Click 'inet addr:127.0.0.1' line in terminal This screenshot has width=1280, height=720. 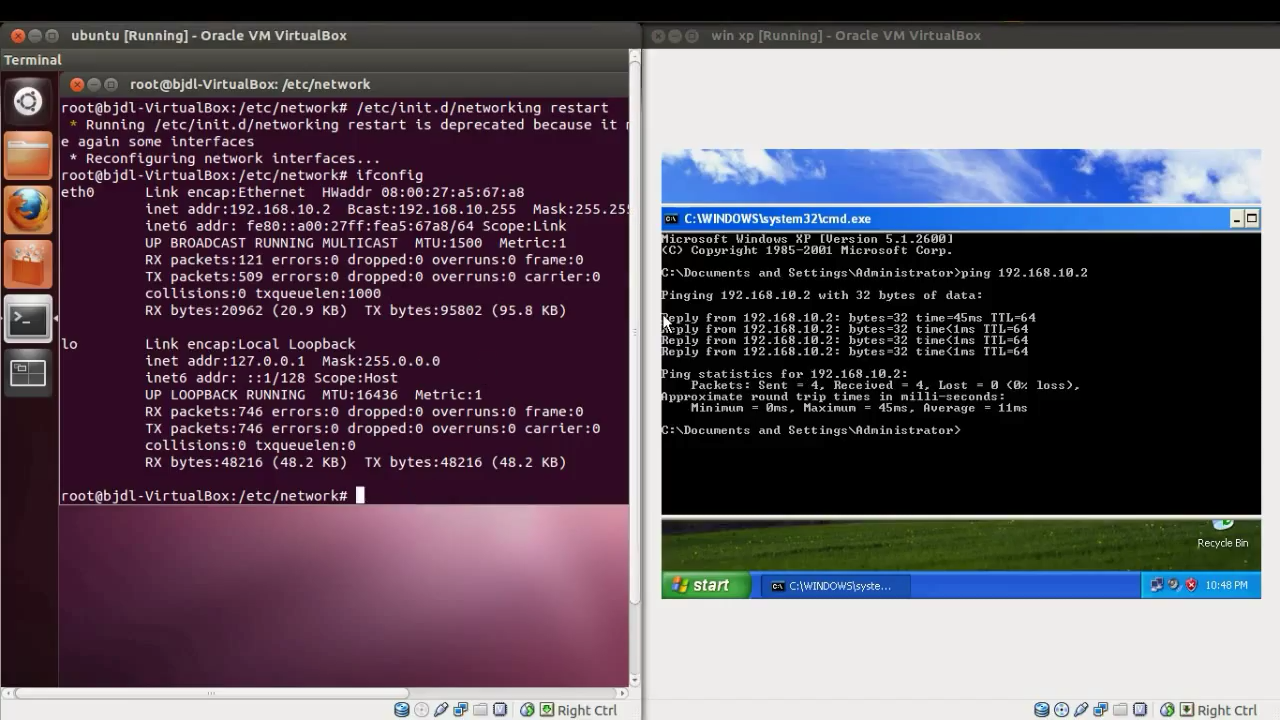[292, 361]
